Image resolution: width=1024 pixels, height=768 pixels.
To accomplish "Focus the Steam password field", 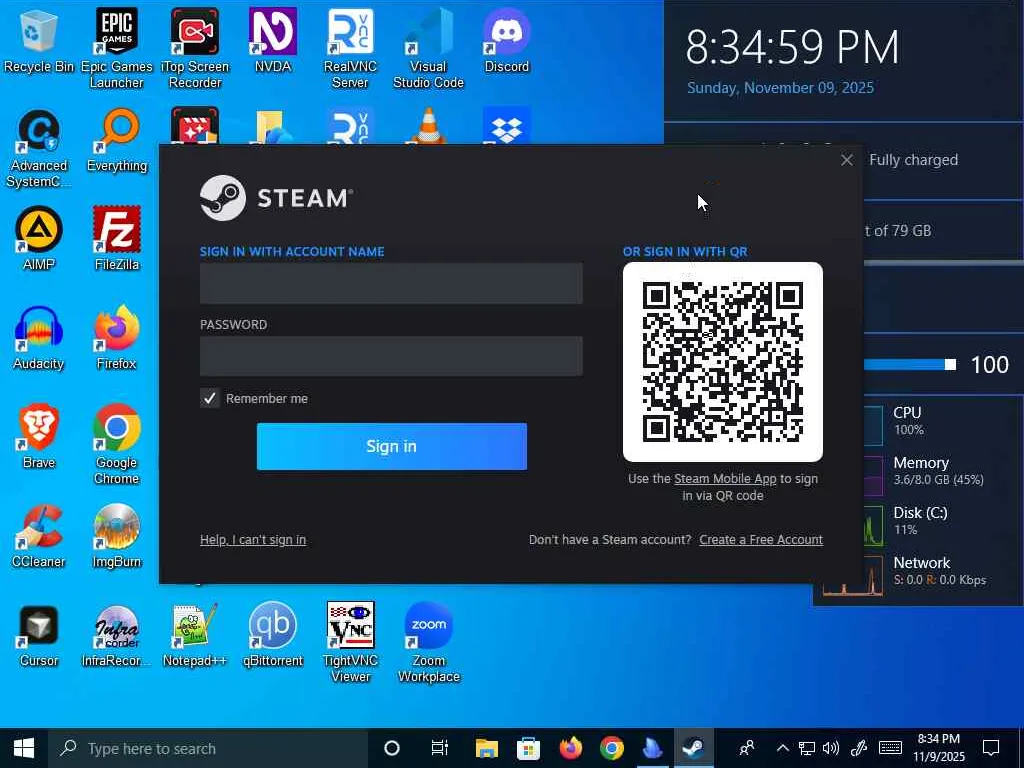I will pos(391,356).
